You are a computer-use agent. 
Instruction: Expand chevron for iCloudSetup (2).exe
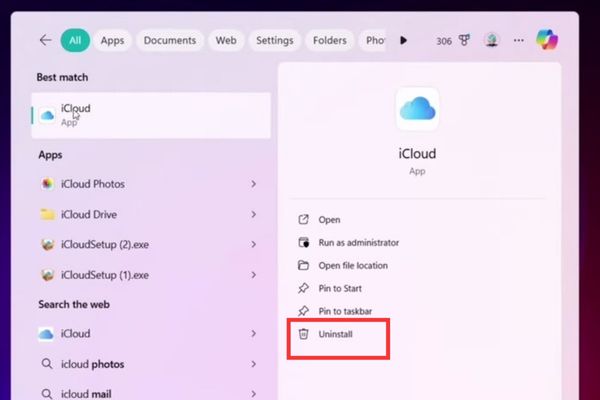point(254,244)
